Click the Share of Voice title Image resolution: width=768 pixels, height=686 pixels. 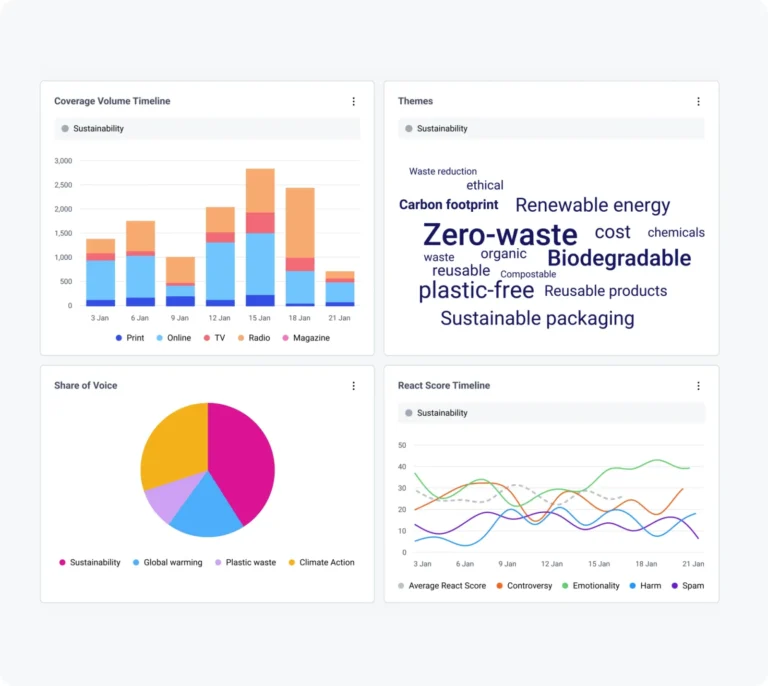pos(86,385)
